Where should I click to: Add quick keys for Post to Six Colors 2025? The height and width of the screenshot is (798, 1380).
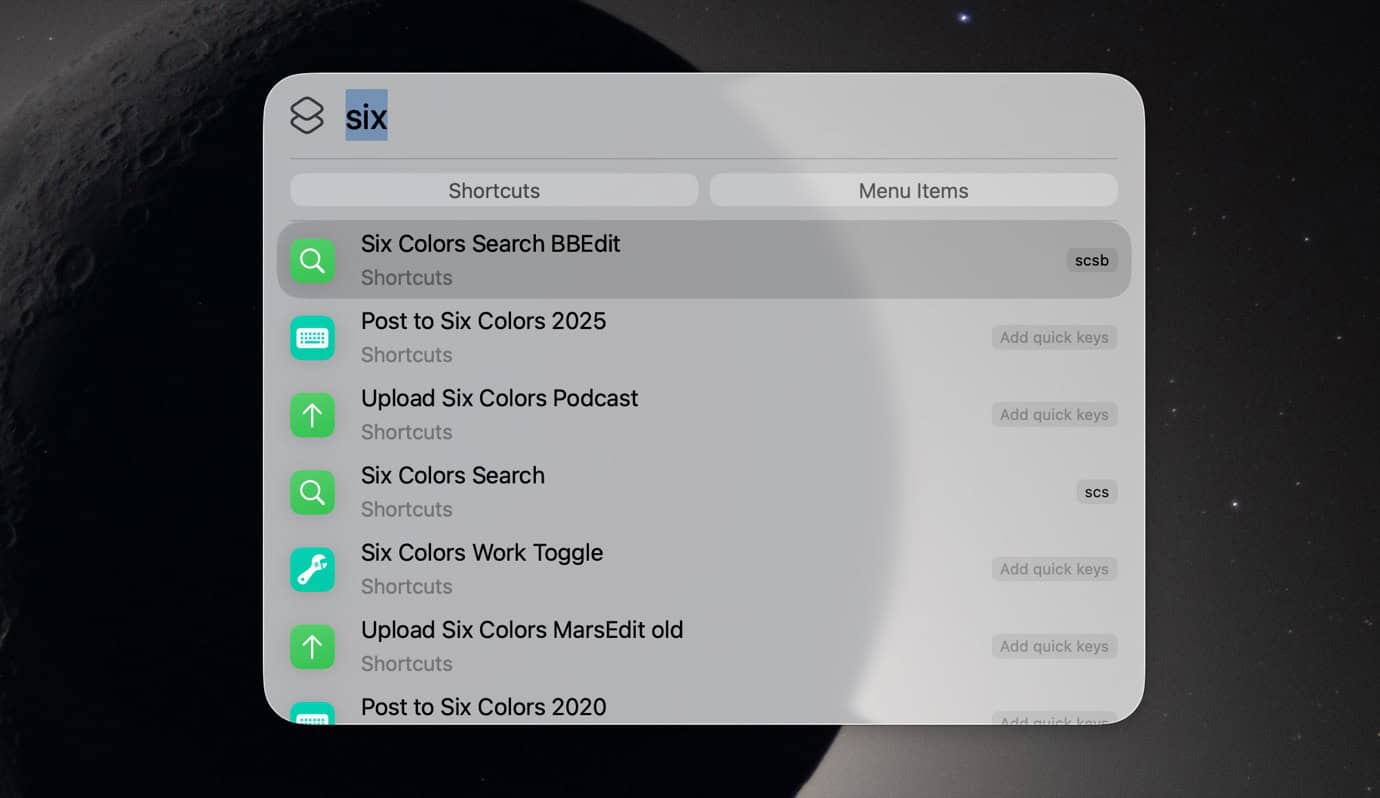tap(1054, 338)
